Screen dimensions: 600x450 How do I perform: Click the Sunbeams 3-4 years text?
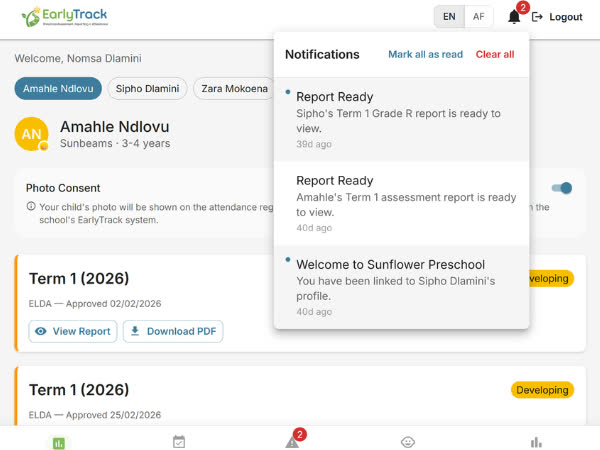[x=115, y=143]
